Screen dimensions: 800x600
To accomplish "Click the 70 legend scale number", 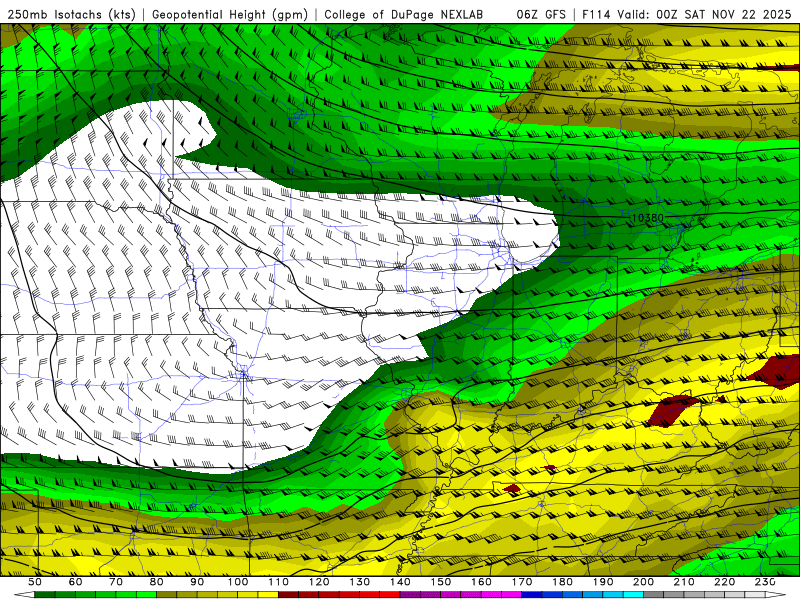I will click(x=116, y=582).
